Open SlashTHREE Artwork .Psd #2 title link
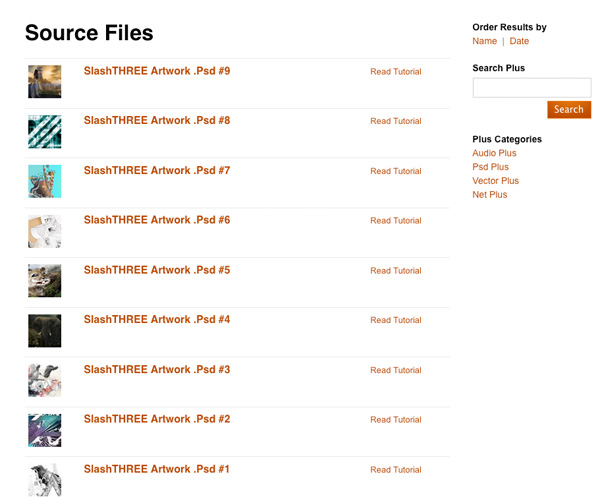 point(157,419)
